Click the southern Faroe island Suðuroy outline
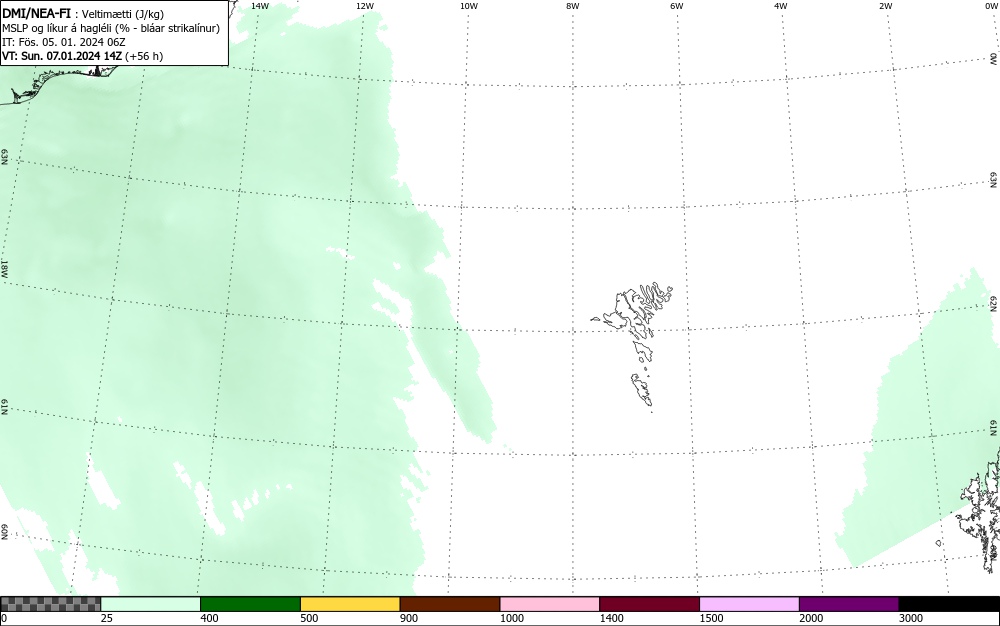Viewport: 1000px width, 626px height. pyautogui.click(x=642, y=389)
